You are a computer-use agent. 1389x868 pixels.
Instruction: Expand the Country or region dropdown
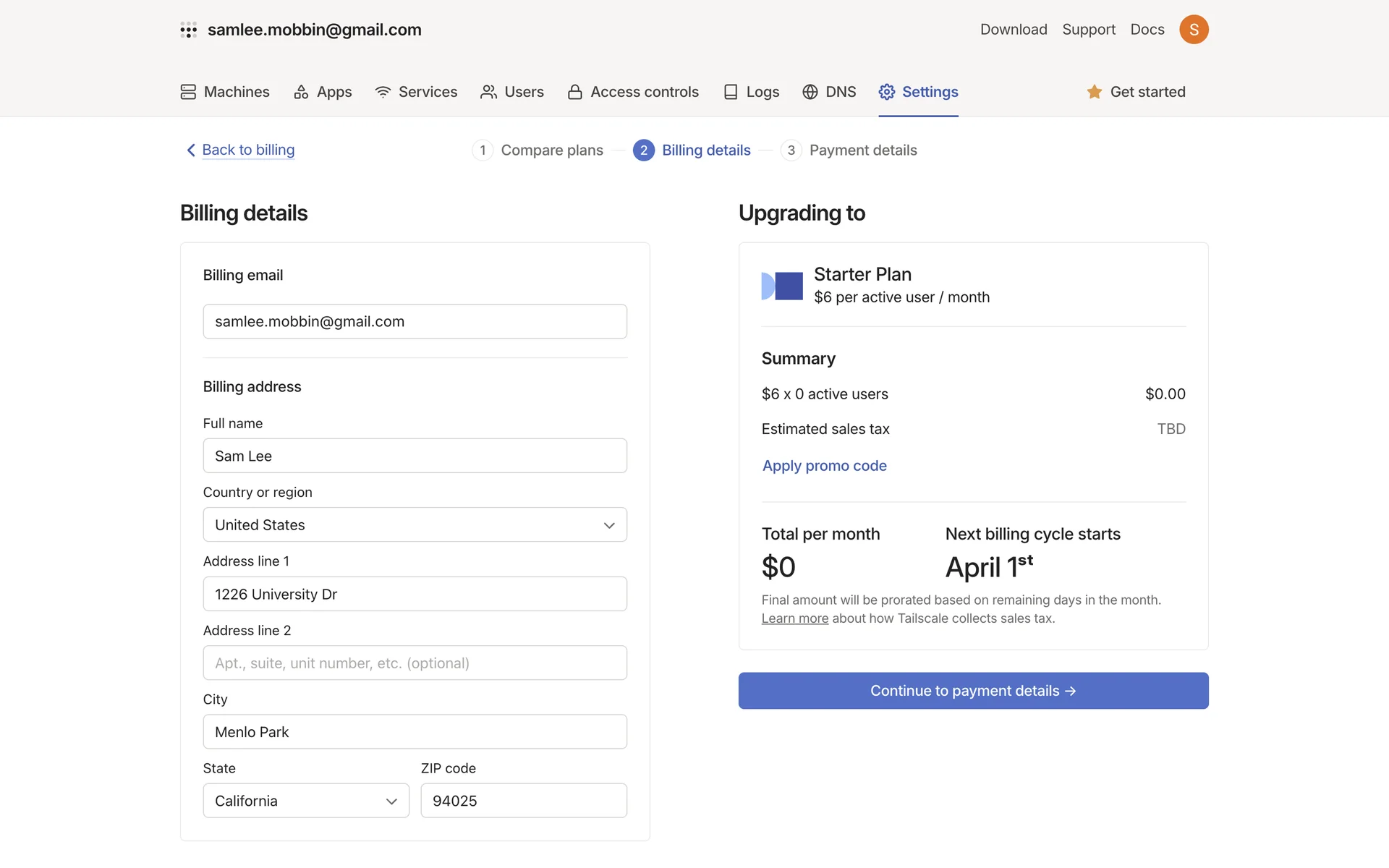click(415, 525)
